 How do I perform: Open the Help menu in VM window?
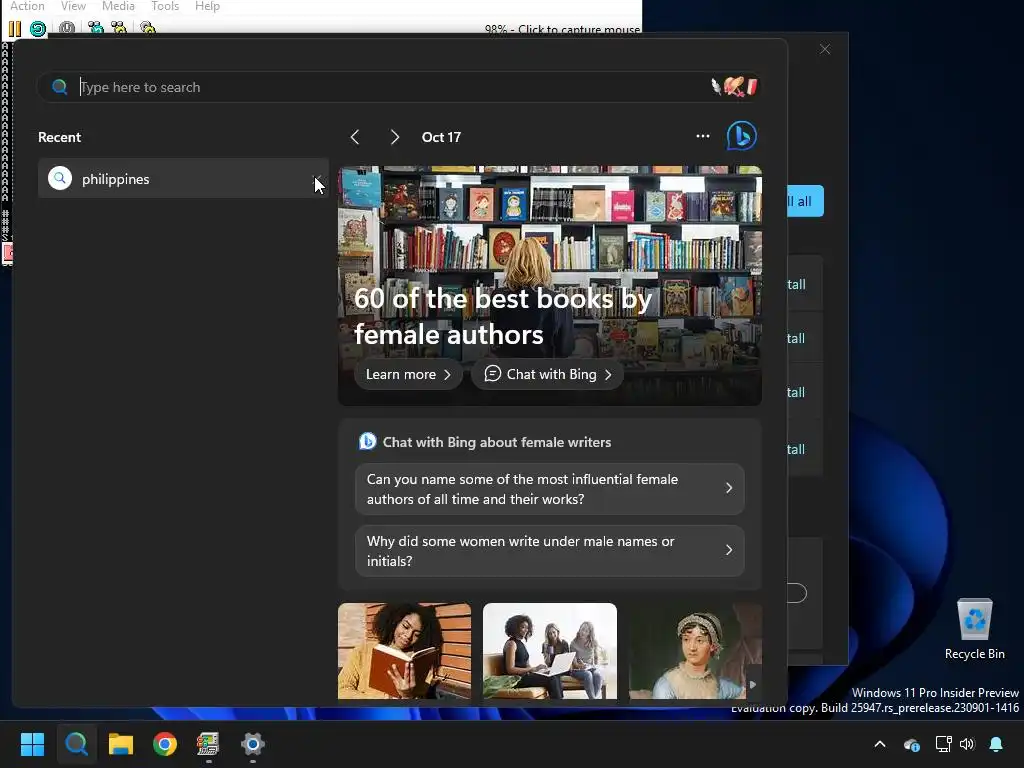point(207,6)
